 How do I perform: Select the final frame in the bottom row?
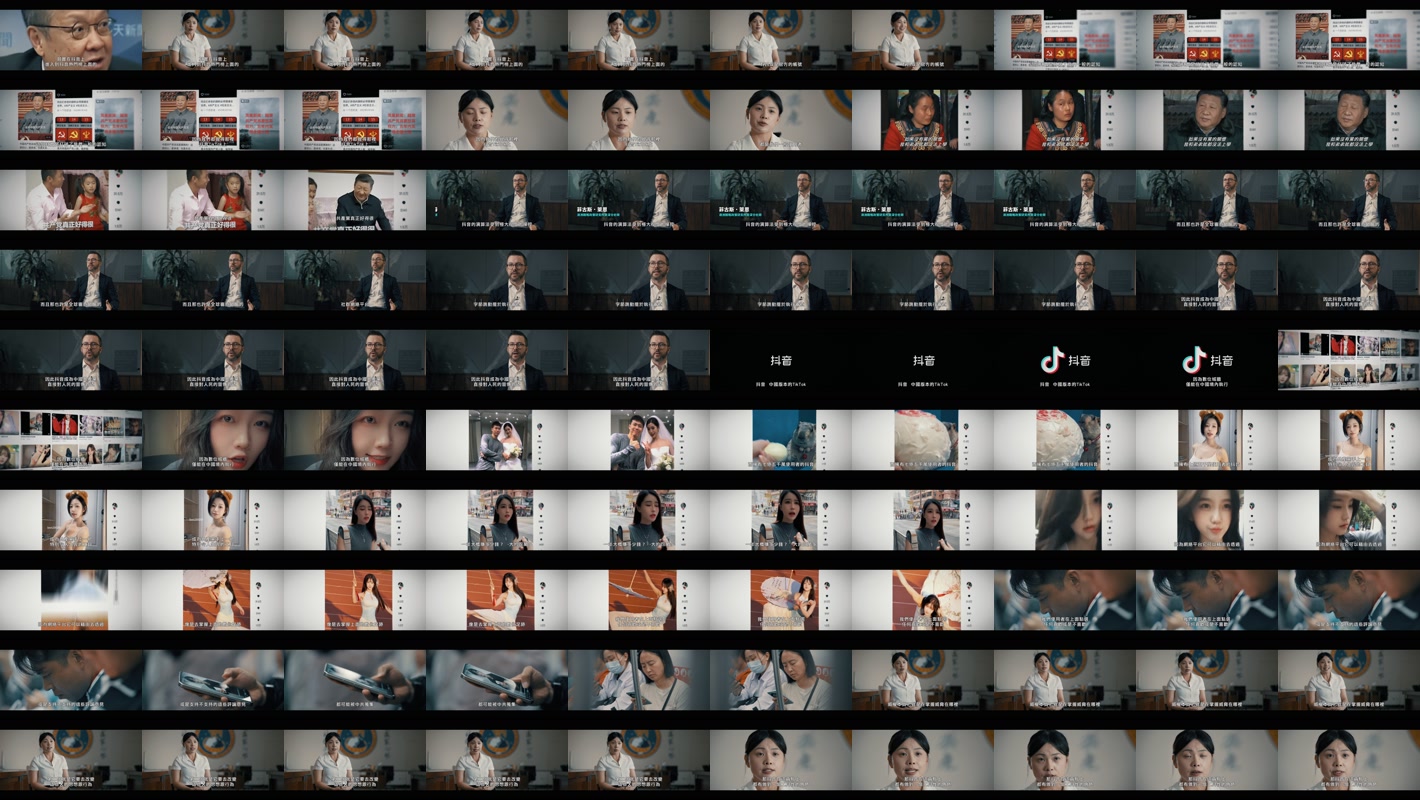1348,760
